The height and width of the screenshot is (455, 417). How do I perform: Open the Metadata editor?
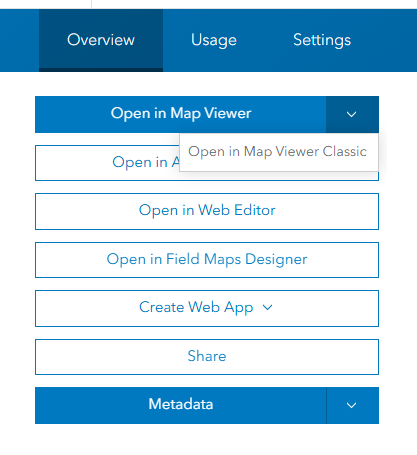coord(181,405)
